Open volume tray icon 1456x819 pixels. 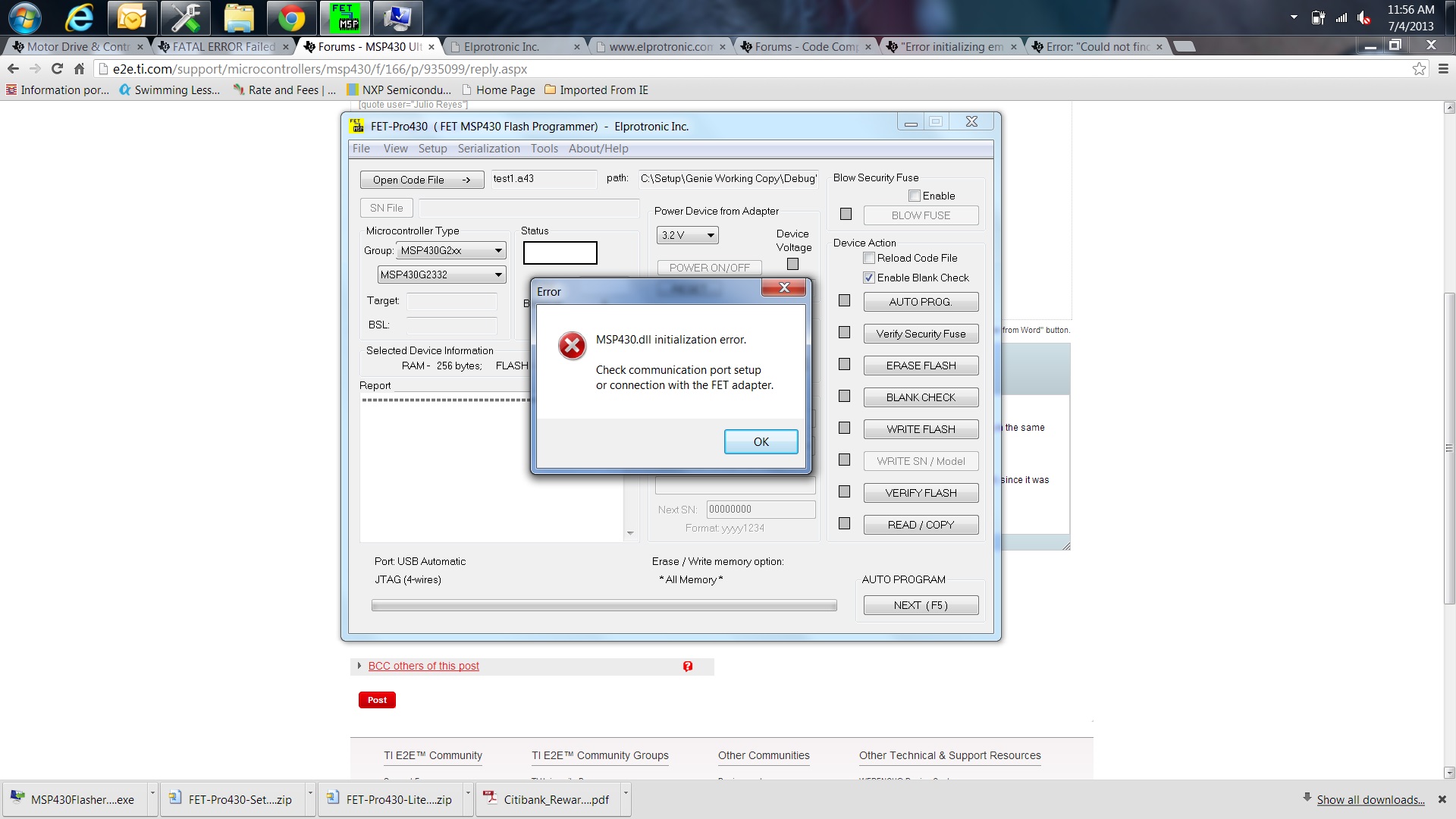click(1364, 17)
